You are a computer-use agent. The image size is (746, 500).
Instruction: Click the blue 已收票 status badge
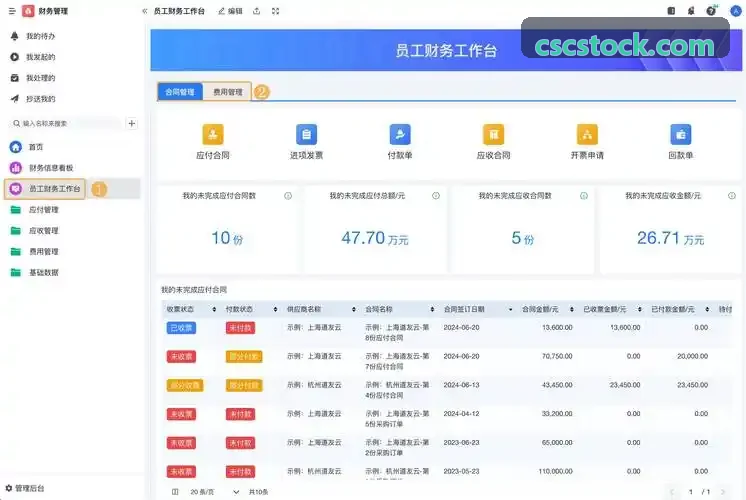pyautogui.click(x=181, y=328)
